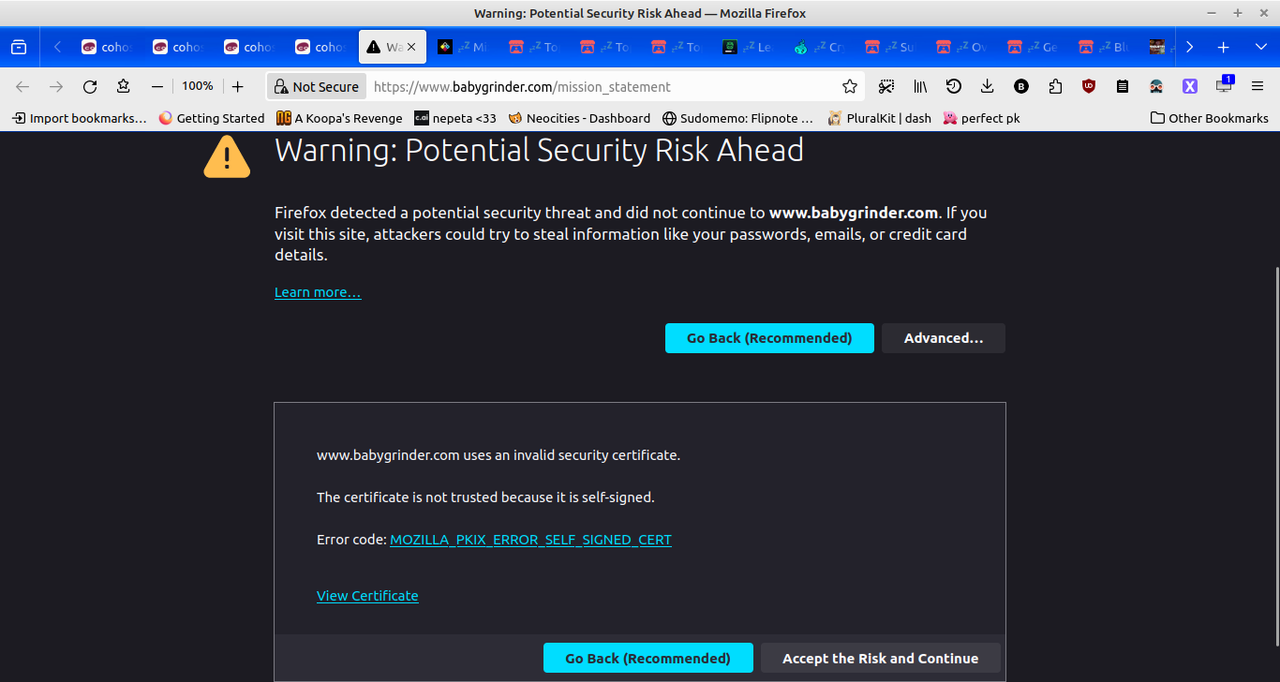The image size is (1280, 682).
Task: Bookmark this page with the star
Action: [850, 87]
